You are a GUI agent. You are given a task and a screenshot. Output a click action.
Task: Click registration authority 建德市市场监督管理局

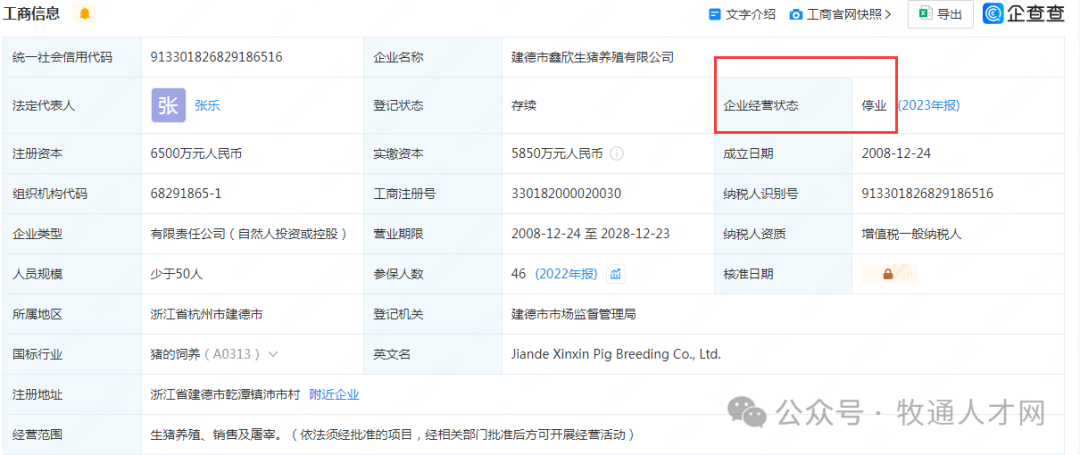click(x=573, y=315)
